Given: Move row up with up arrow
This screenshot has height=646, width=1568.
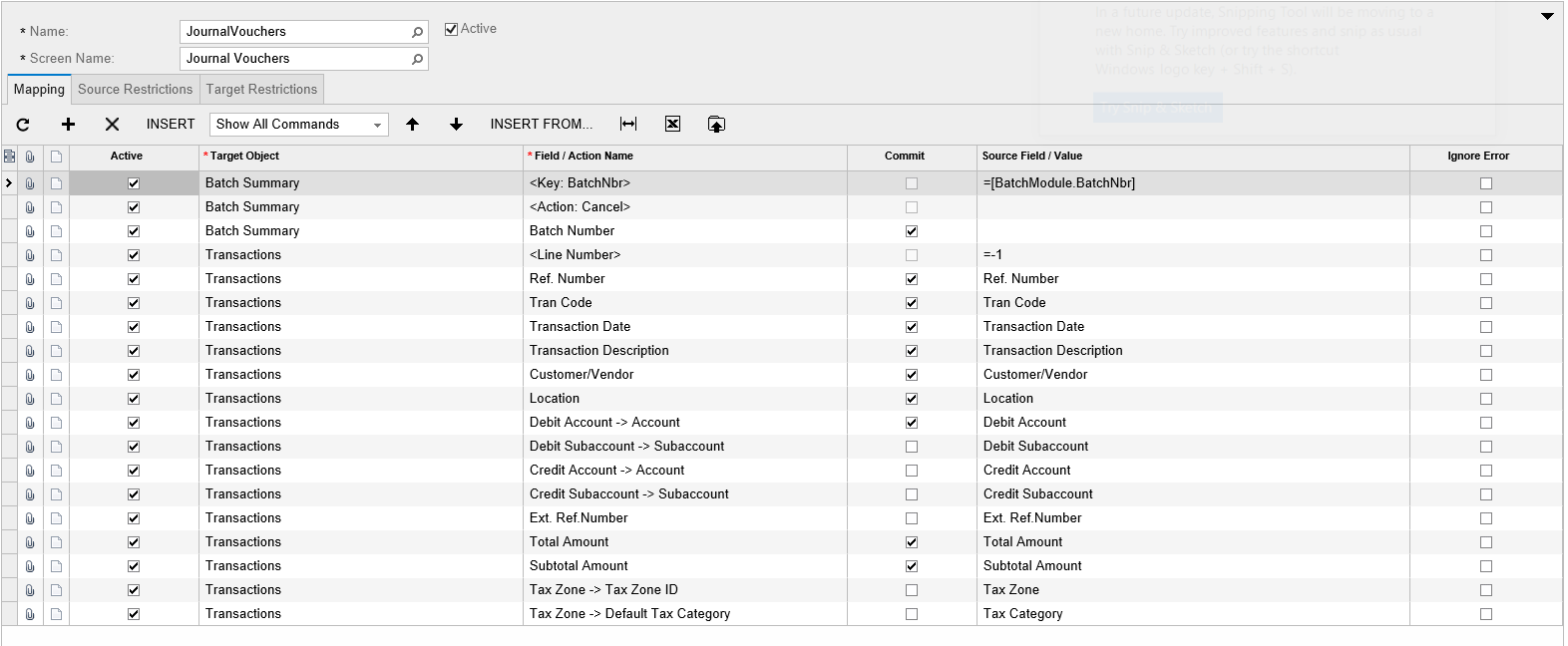Looking at the screenshot, I should point(412,125).
